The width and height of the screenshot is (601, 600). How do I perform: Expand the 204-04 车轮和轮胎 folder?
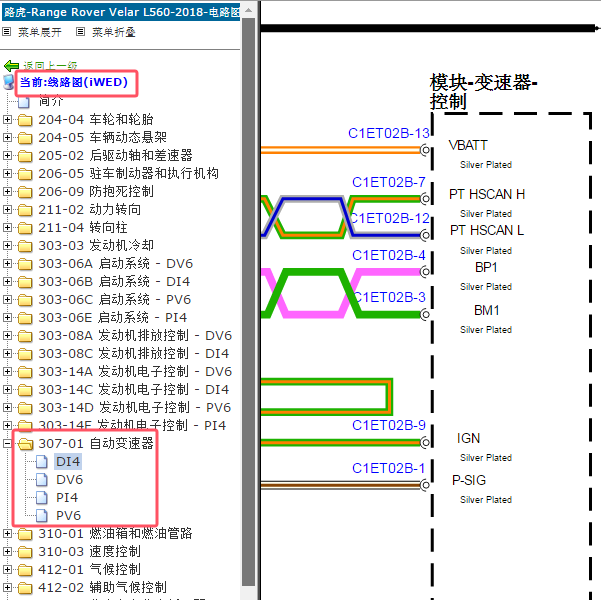(7, 120)
